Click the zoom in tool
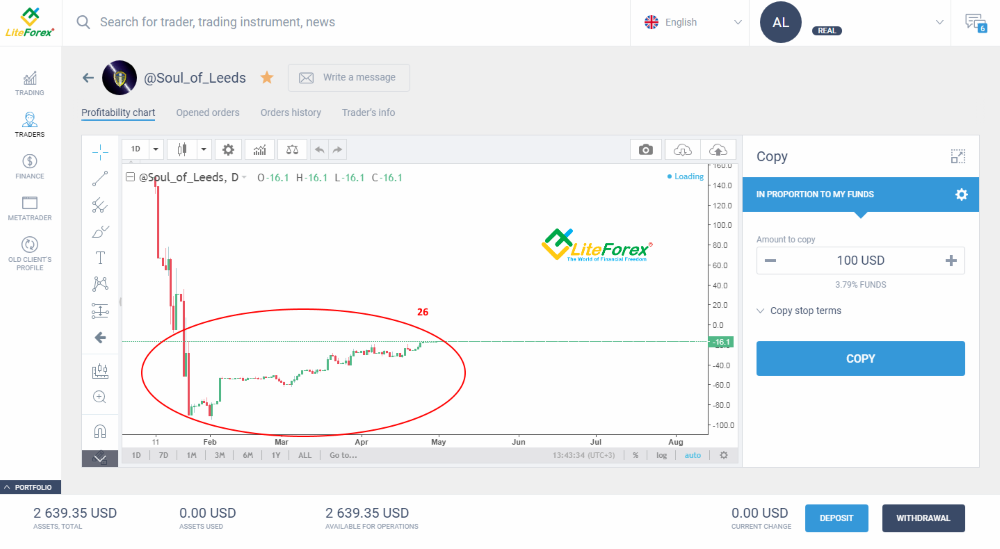The width and height of the screenshot is (1000, 549). point(100,397)
